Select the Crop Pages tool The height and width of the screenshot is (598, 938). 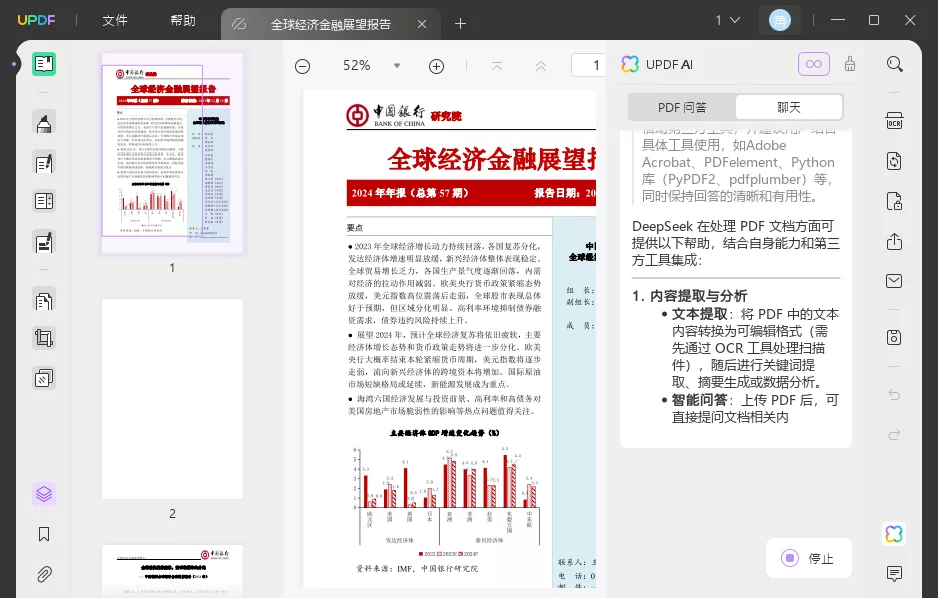[x=44, y=338]
